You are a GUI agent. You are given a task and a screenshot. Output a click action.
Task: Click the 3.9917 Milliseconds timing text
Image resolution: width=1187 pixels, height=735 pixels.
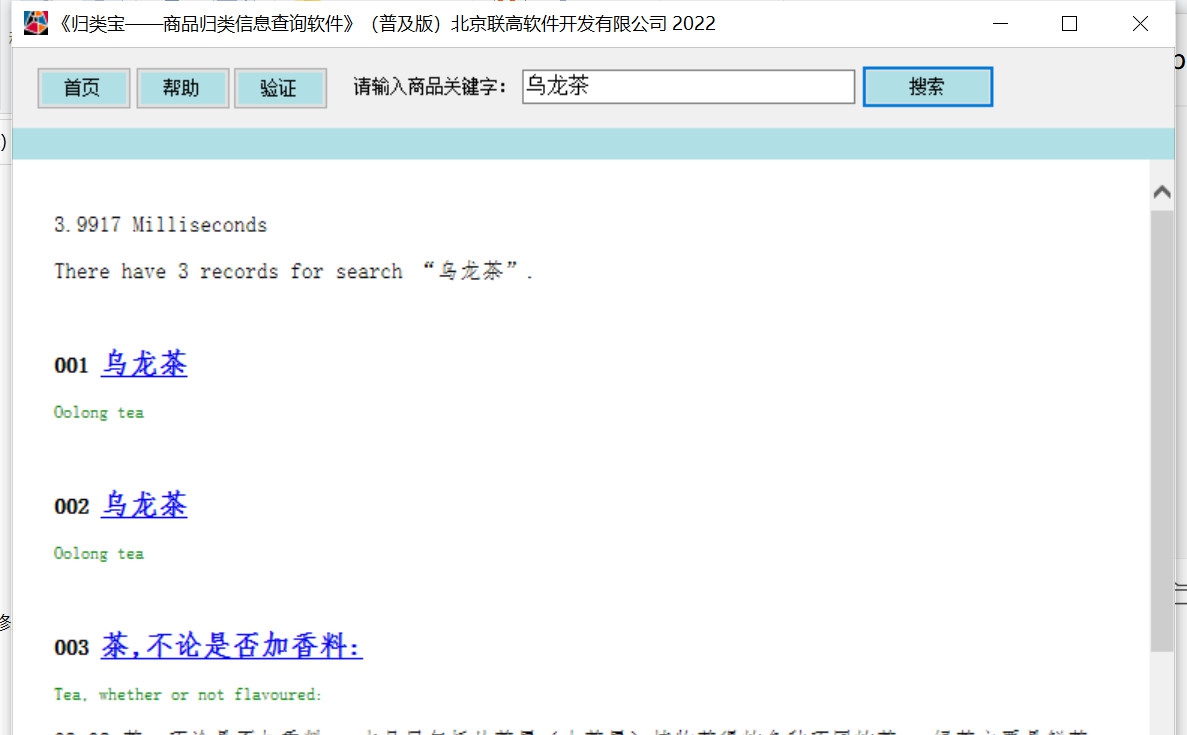point(161,224)
